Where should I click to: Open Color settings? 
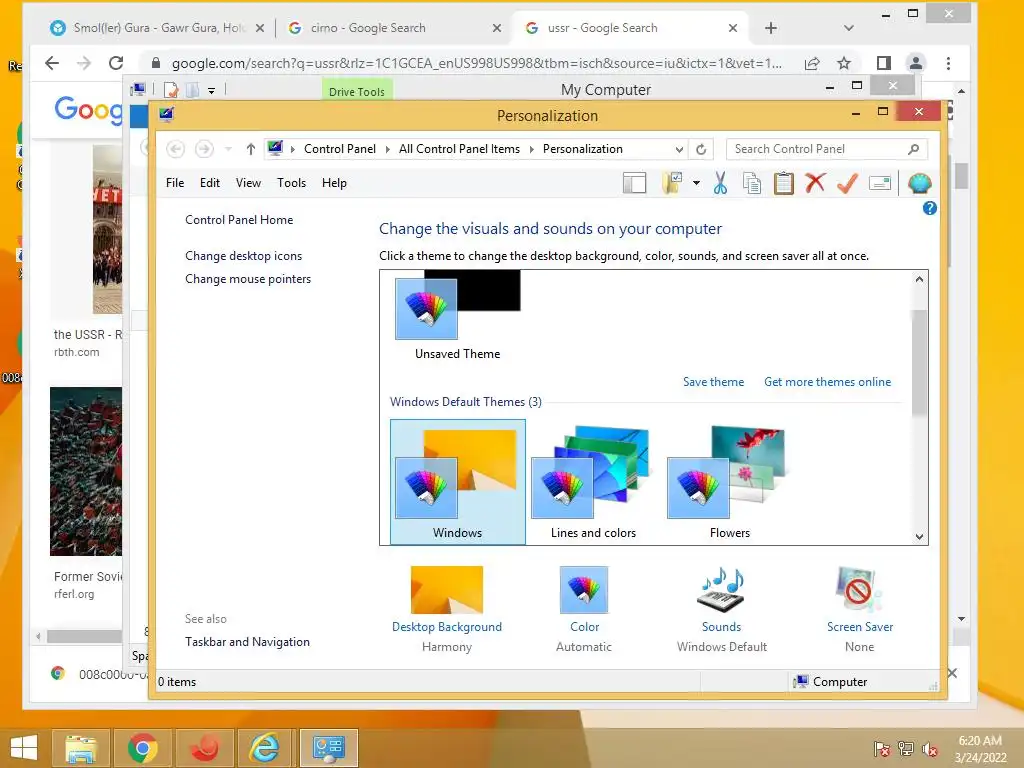click(584, 609)
